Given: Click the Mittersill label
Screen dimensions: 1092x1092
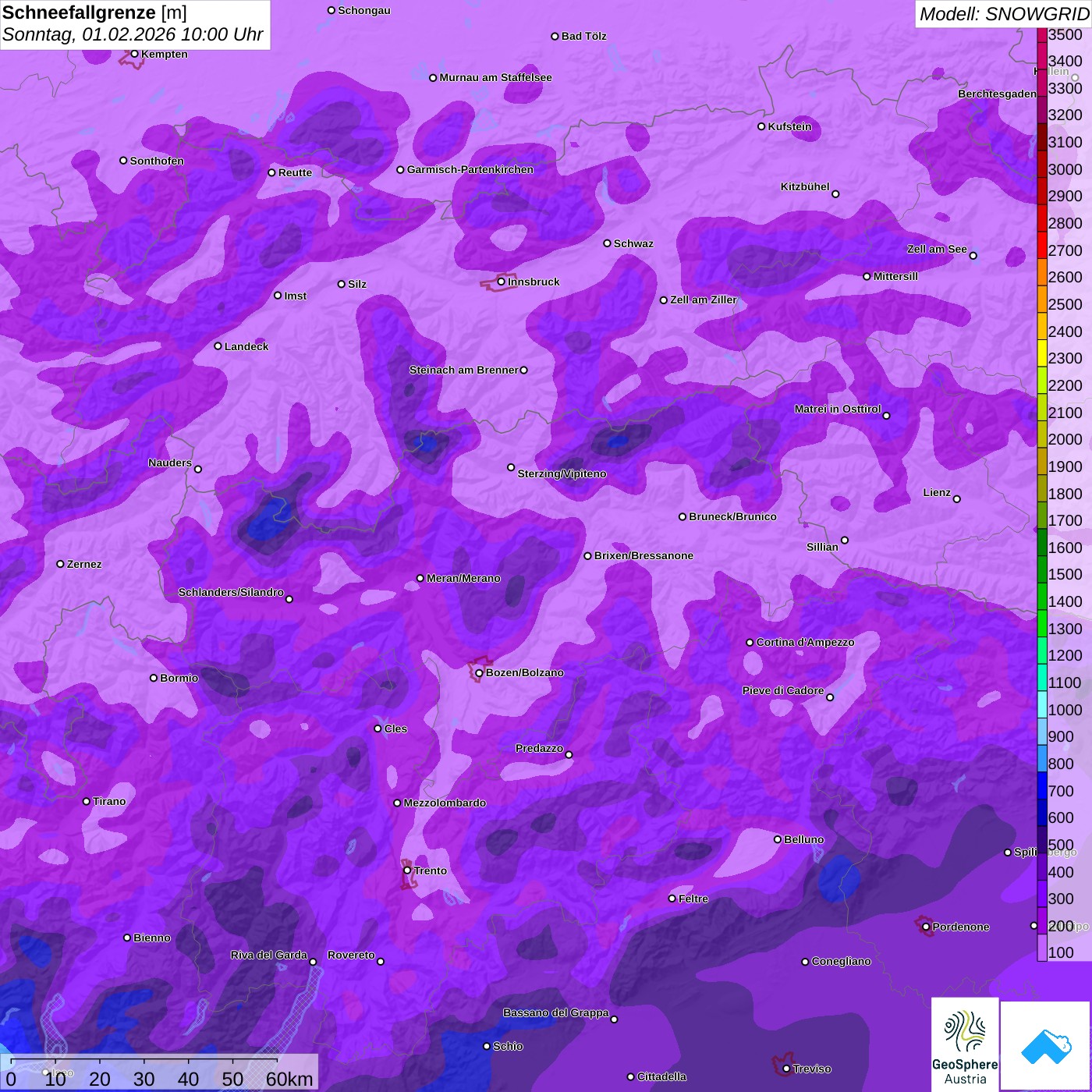Looking at the screenshot, I should point(895,276).
